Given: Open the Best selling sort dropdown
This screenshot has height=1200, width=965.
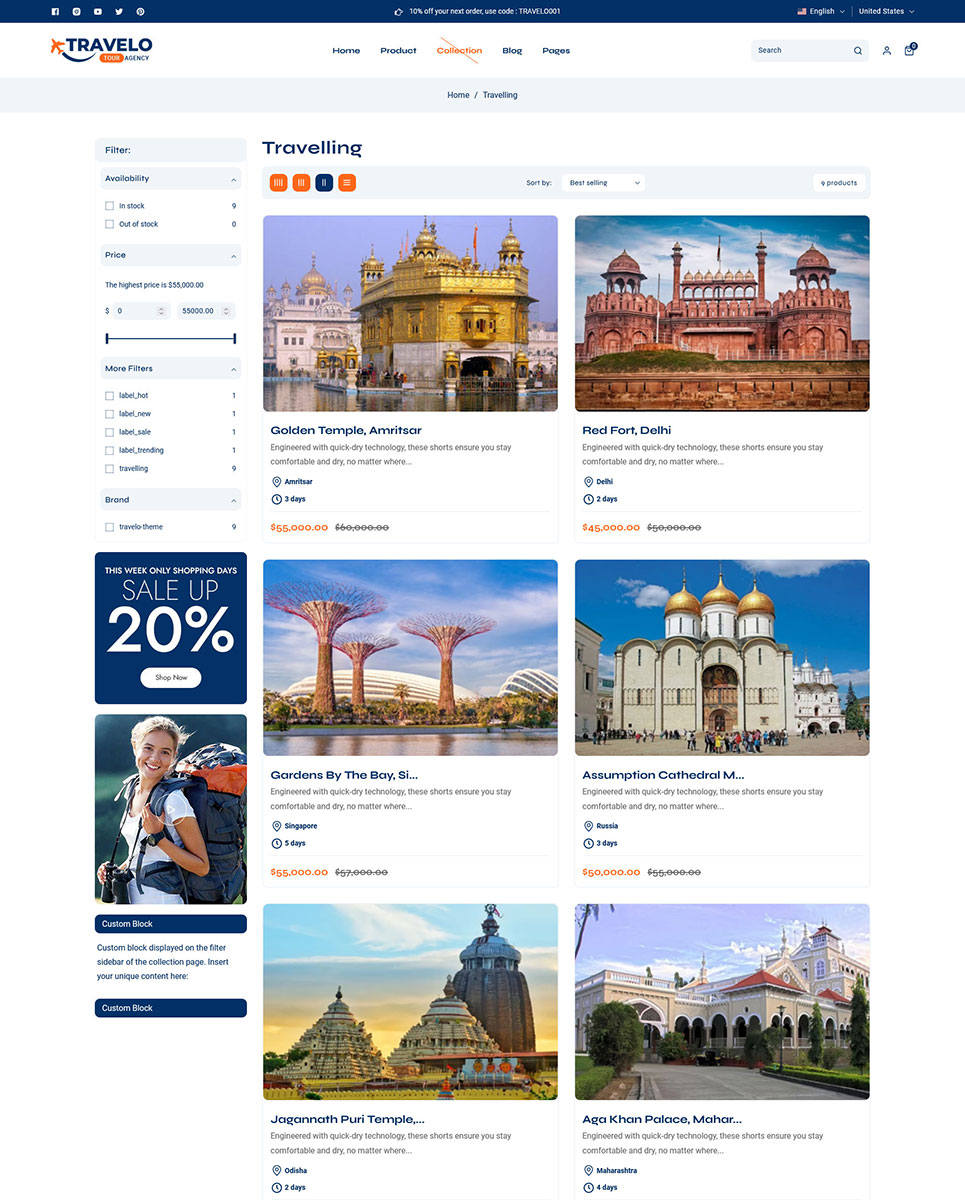Looking at the screenshot, I should 604,183.
